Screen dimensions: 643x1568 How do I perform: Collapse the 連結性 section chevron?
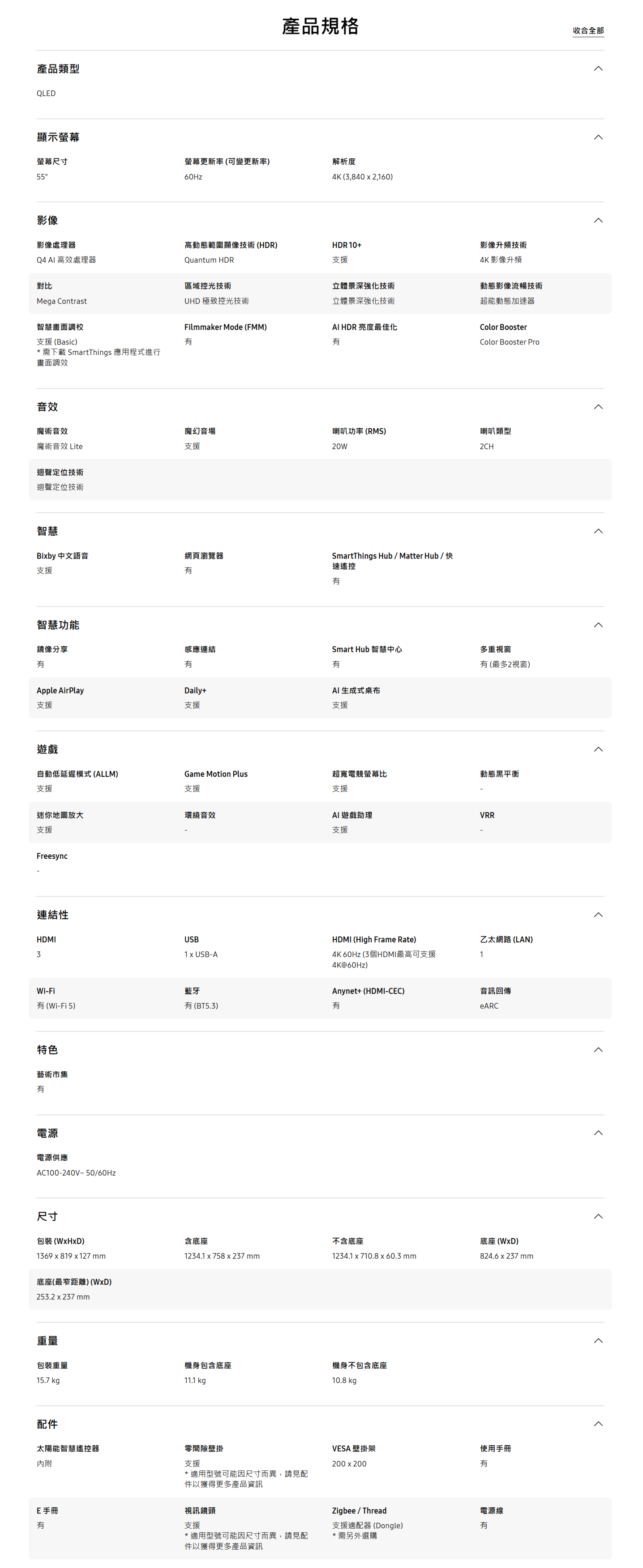coord(598,915)
